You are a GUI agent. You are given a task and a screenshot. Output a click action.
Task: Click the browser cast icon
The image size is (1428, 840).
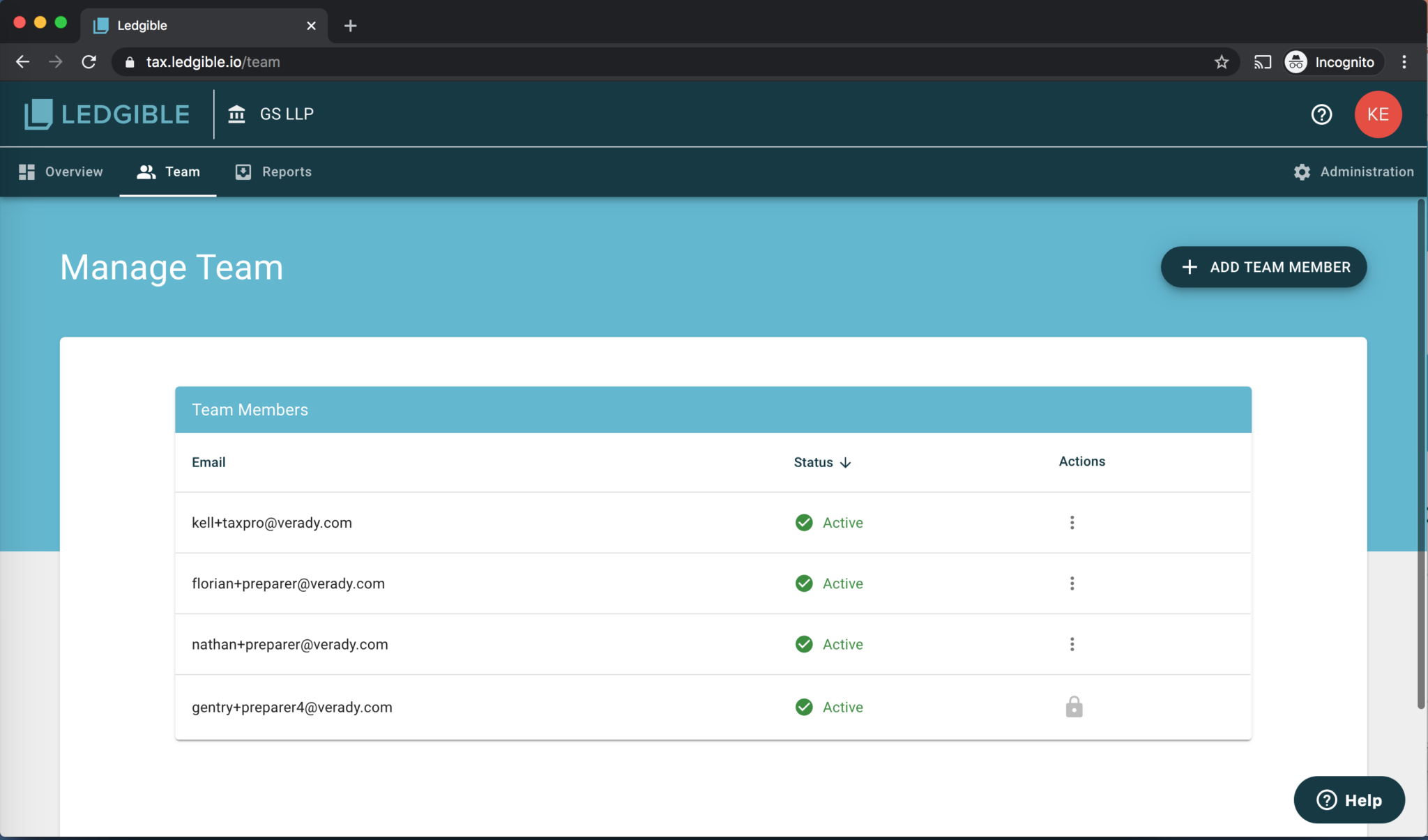pos(1263,62)
